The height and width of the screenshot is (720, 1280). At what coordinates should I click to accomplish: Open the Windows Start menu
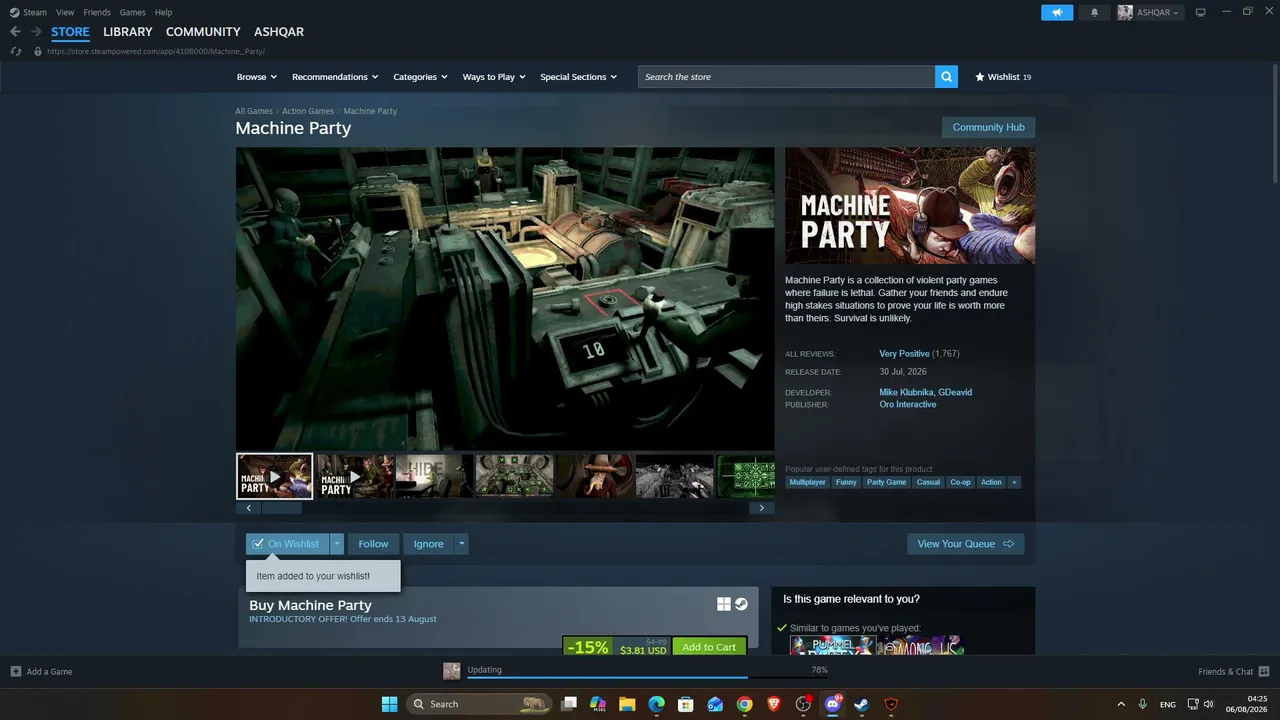point(389,704)
